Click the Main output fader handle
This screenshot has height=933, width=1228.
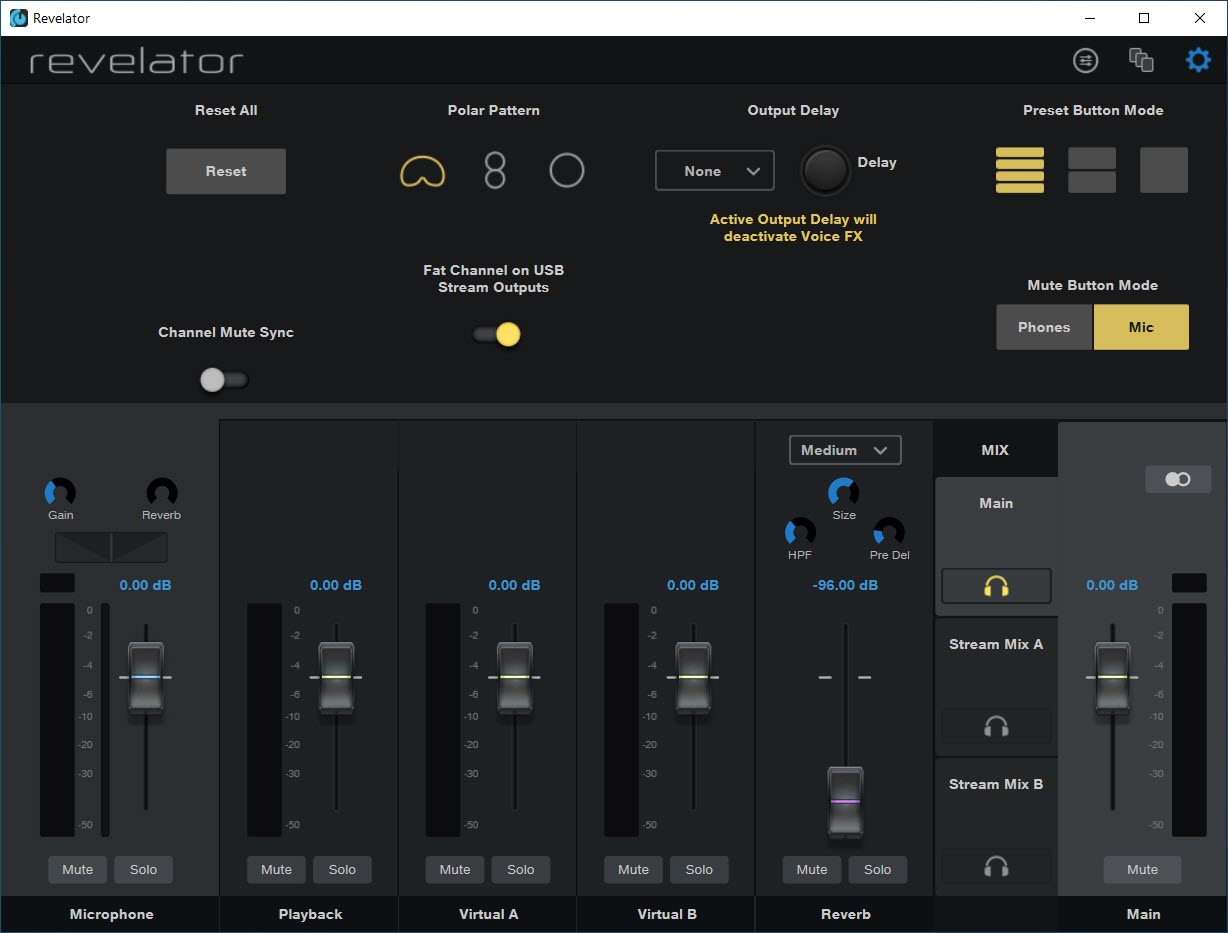pyautogui.click(x=1112, y=677)
